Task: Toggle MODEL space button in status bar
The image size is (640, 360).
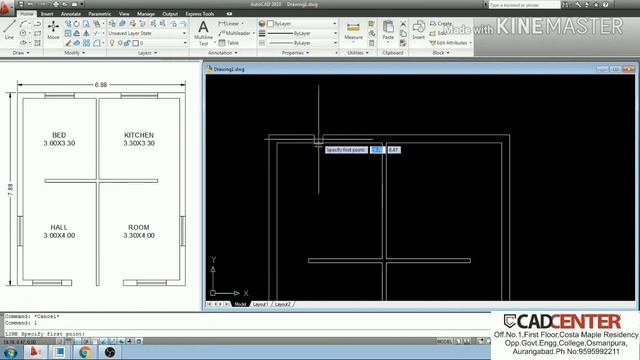Action: 444,341
